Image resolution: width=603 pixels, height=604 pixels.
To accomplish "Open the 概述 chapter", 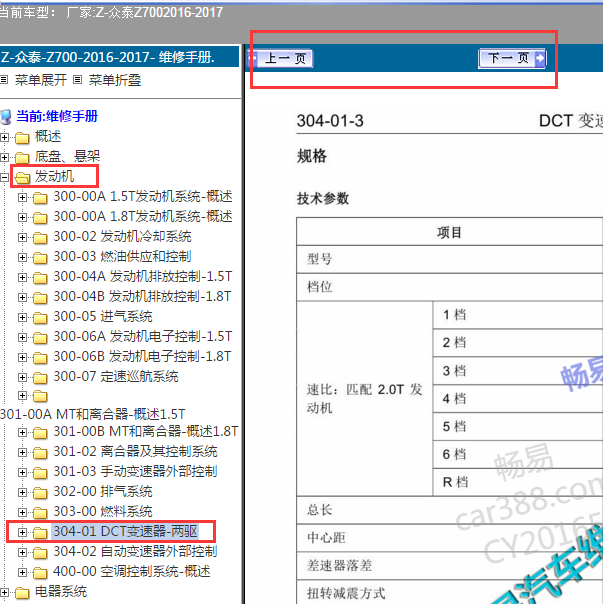I will (48, 136).
